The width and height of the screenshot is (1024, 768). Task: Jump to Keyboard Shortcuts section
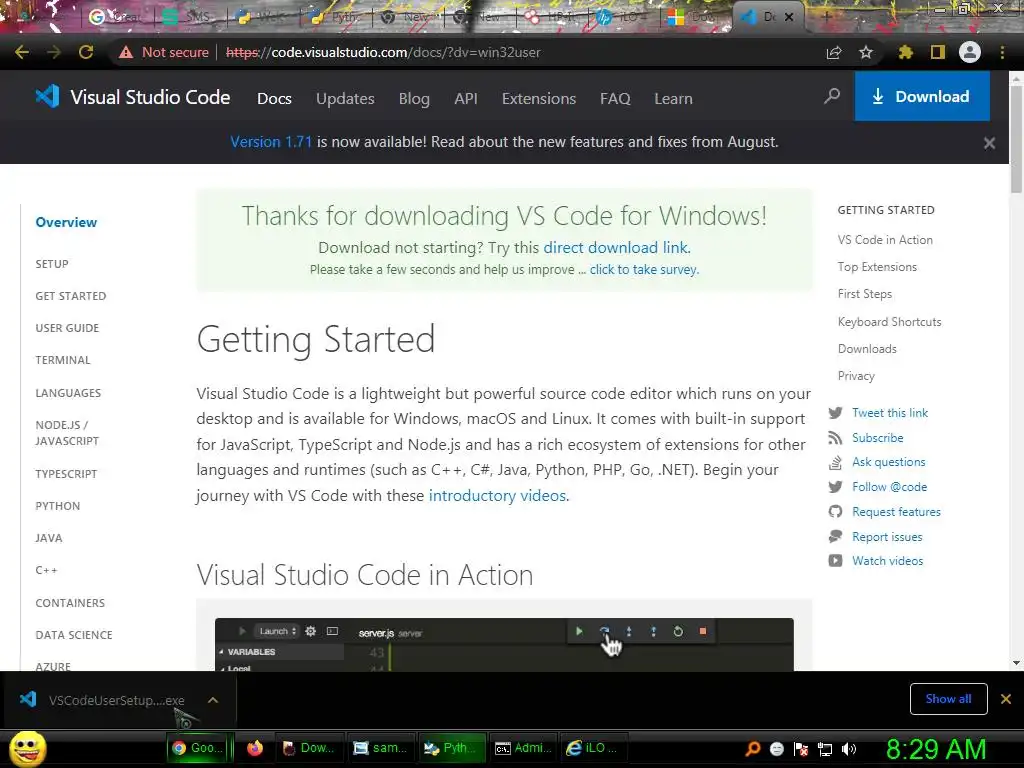click(x=889, y=321)
